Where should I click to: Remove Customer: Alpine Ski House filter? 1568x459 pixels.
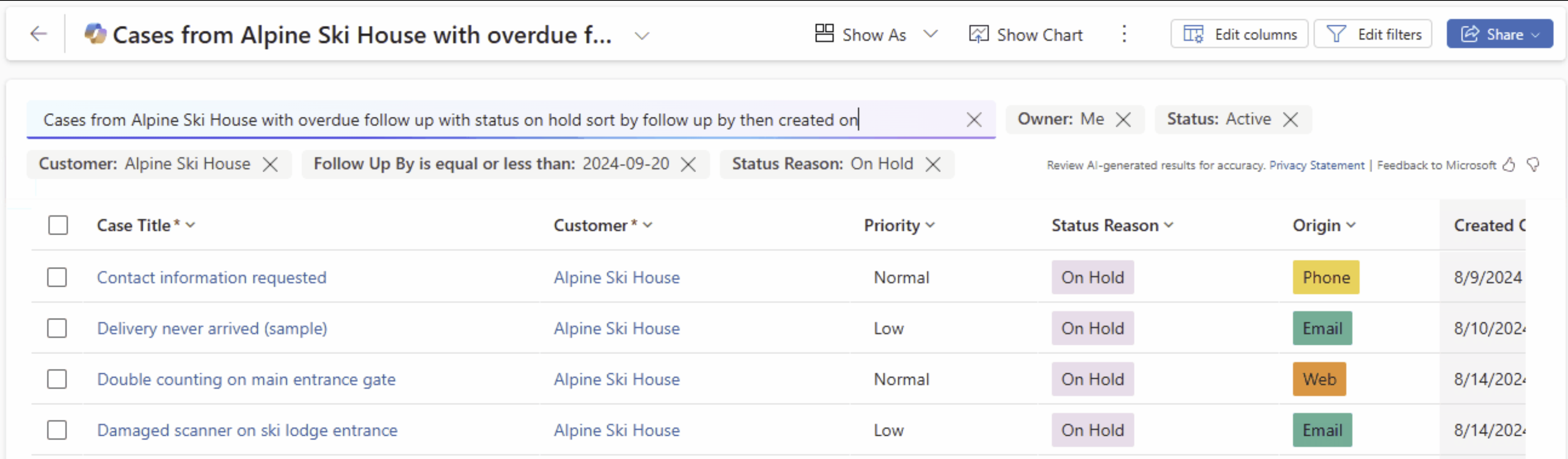pyautogui.click(x=270, y=164)
